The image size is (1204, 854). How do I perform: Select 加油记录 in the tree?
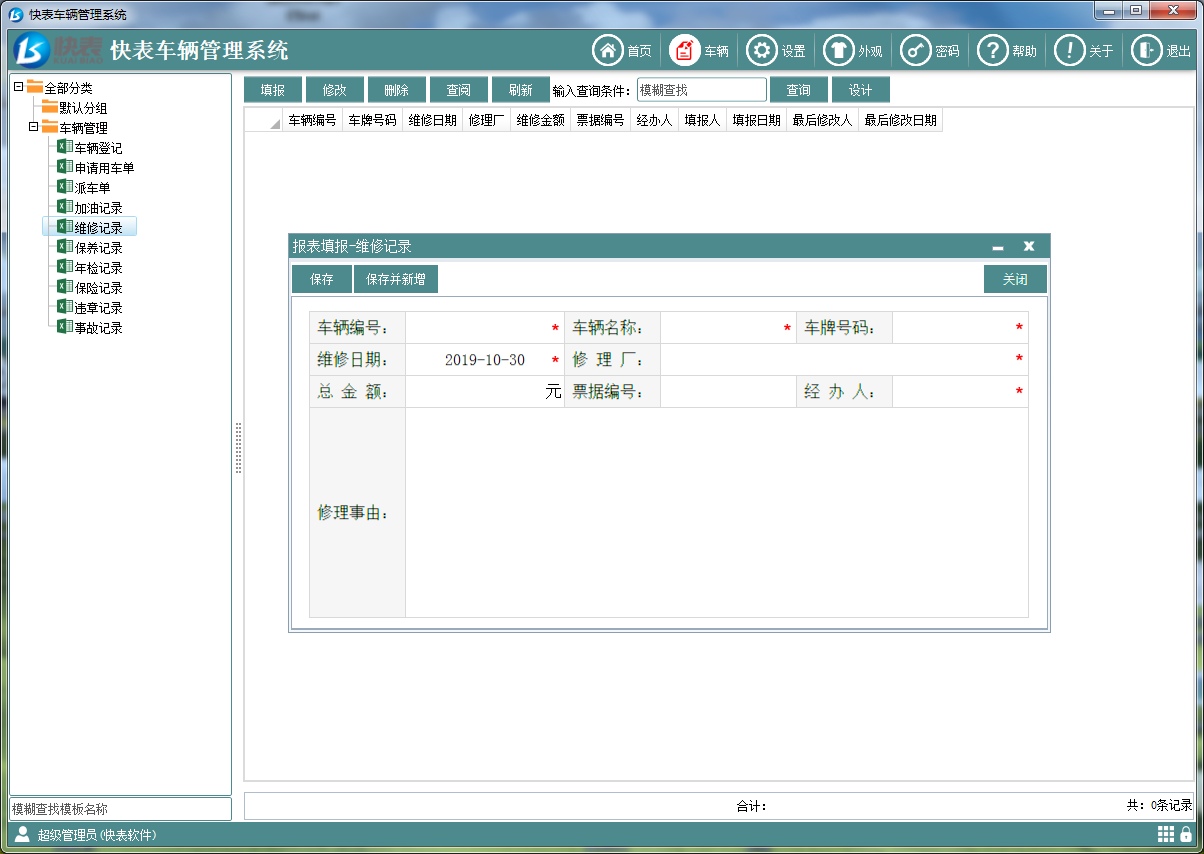point(98,208)
